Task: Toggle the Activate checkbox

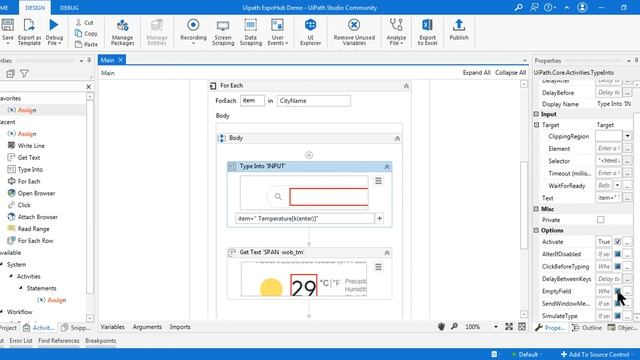Action: tap(618, 242)
